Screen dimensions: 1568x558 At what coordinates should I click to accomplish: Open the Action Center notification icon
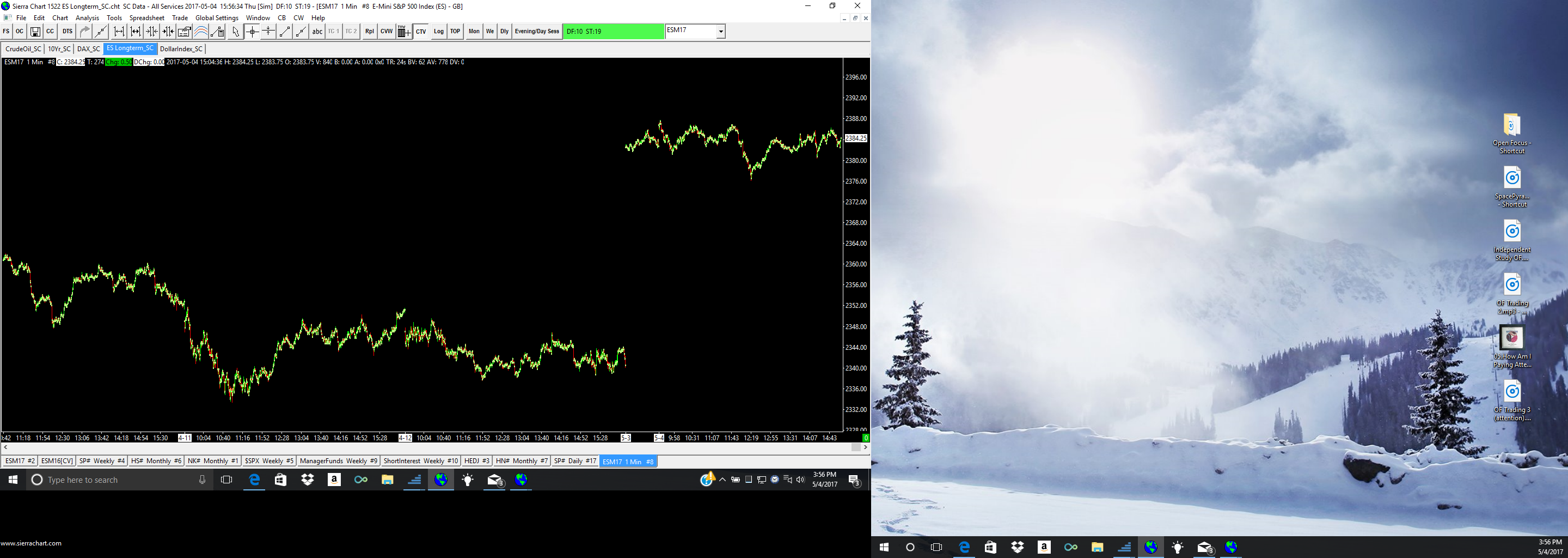(x=854, y=481)
